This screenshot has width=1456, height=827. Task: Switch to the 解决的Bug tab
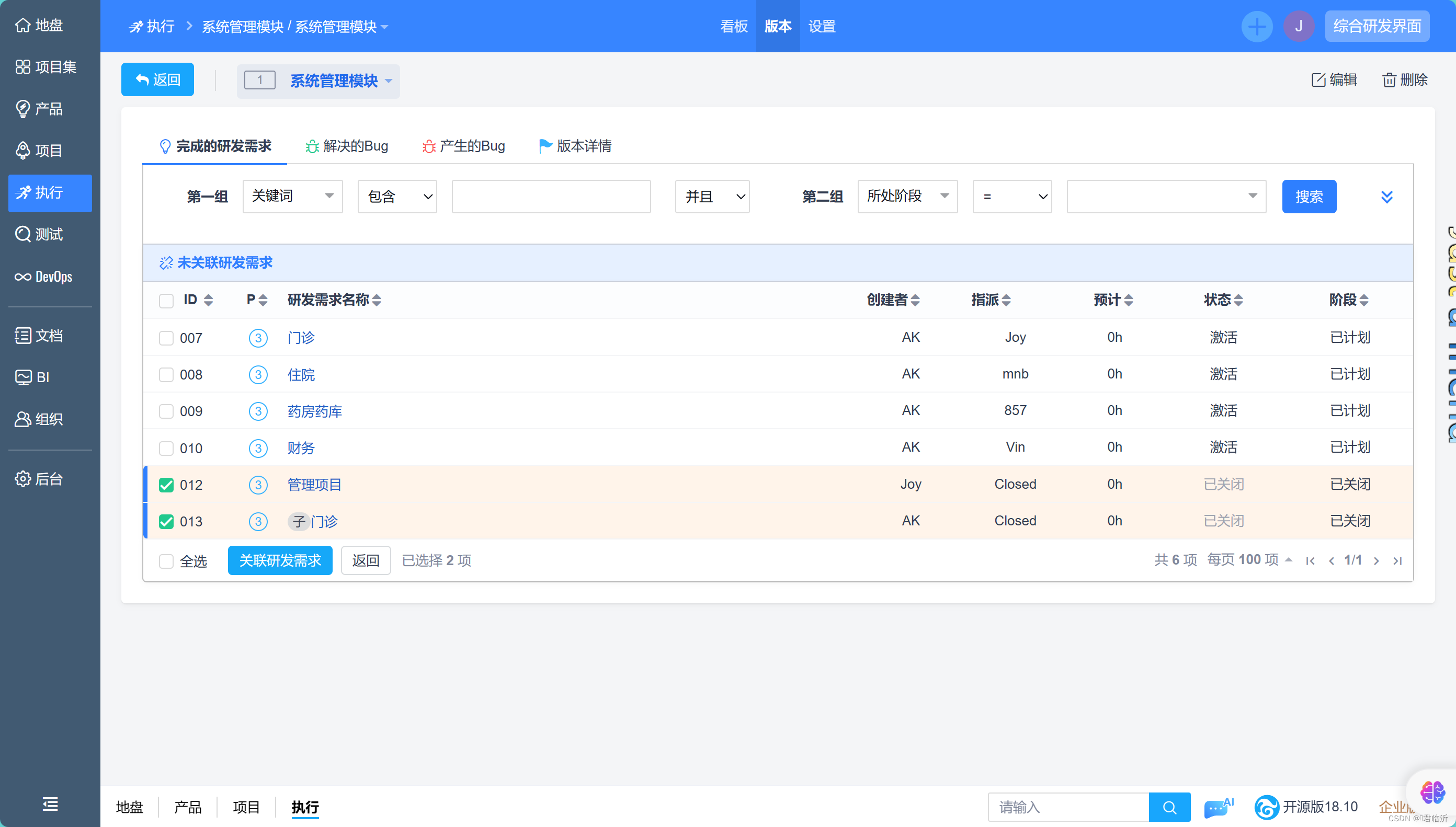pos(347,146)
